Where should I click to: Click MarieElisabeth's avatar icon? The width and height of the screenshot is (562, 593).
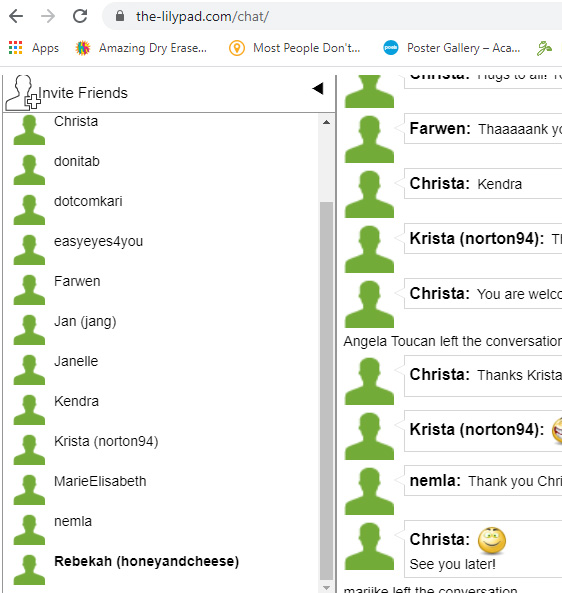pos(29,490)
